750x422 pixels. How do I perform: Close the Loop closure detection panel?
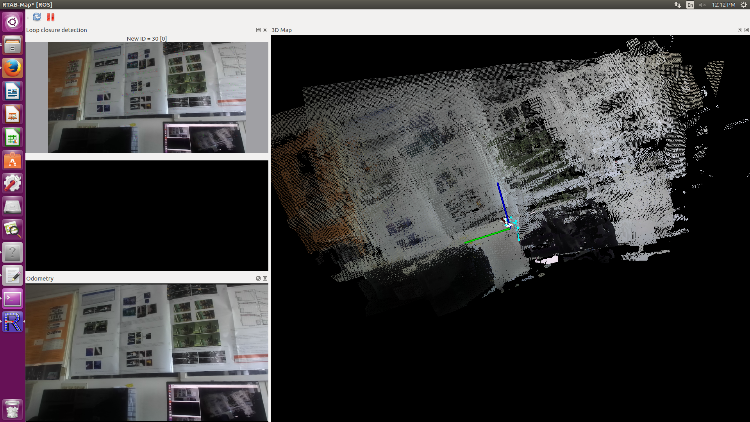tap(265, 30)
